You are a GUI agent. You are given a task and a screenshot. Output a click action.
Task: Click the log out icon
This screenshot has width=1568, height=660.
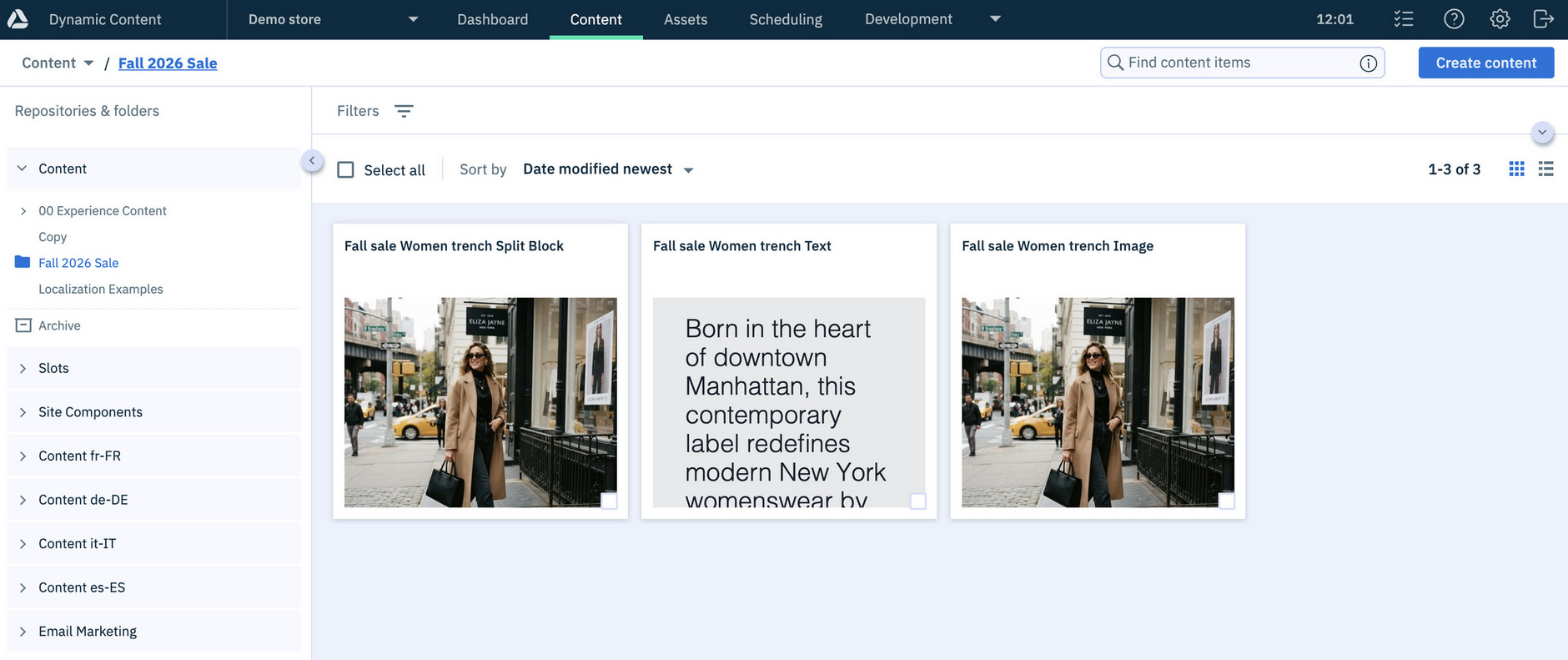(x=1544, y=19)
